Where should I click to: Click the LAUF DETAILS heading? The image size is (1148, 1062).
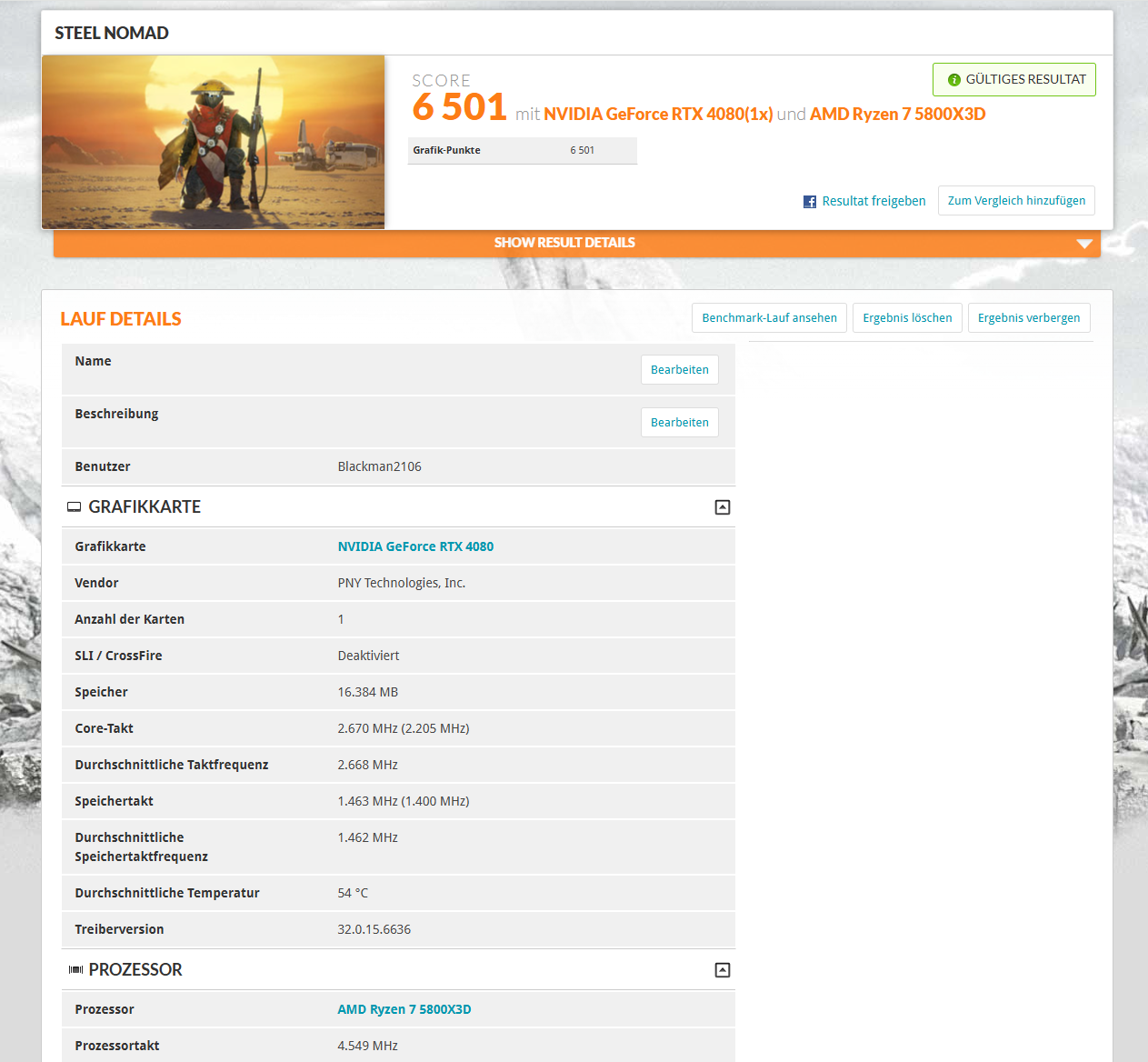click(x=121, y=319)
